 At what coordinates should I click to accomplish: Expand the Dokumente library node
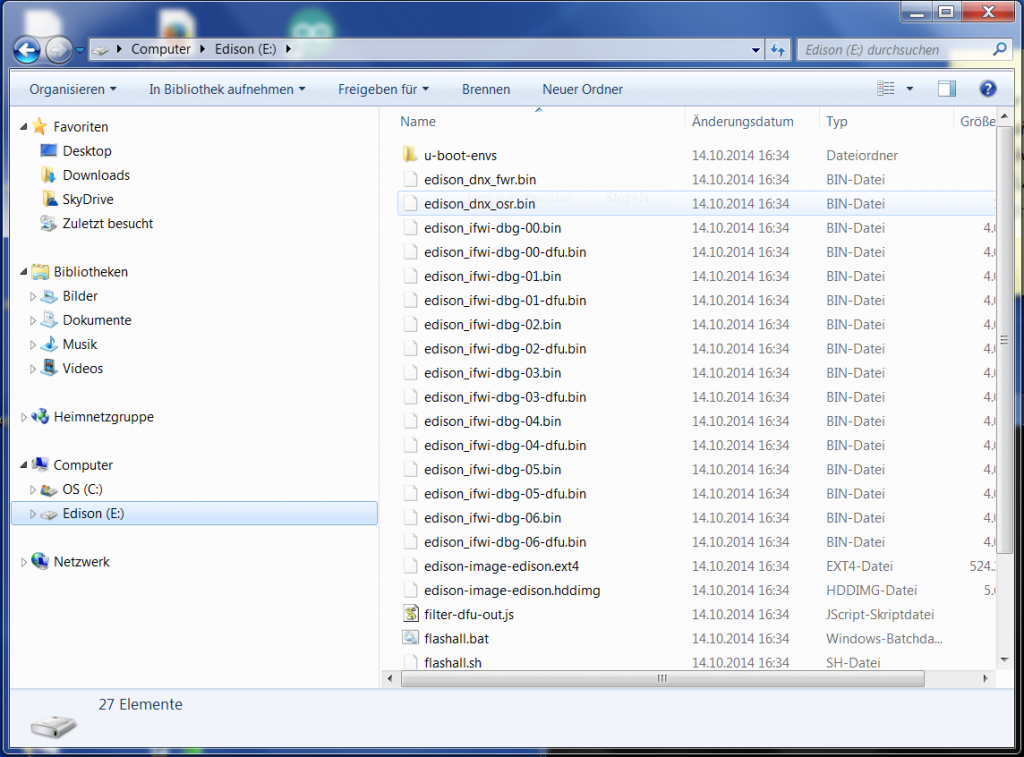pyautogui.click(x=33, y=321)
